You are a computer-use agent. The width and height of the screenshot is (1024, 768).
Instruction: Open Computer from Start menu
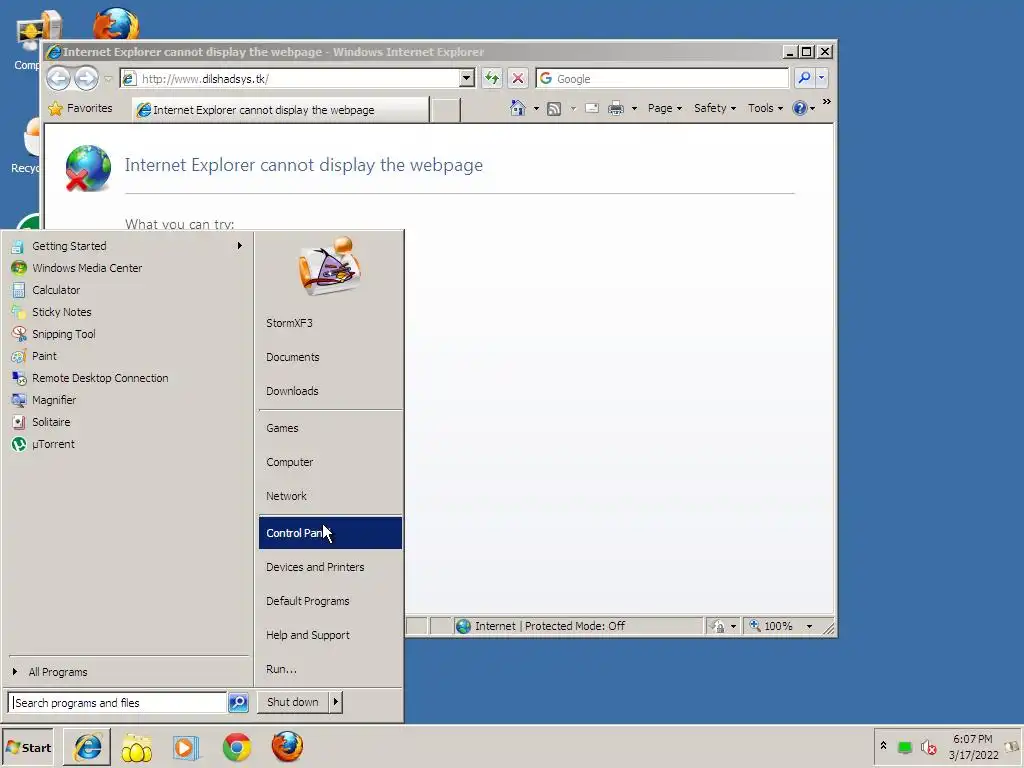[330, 462]
